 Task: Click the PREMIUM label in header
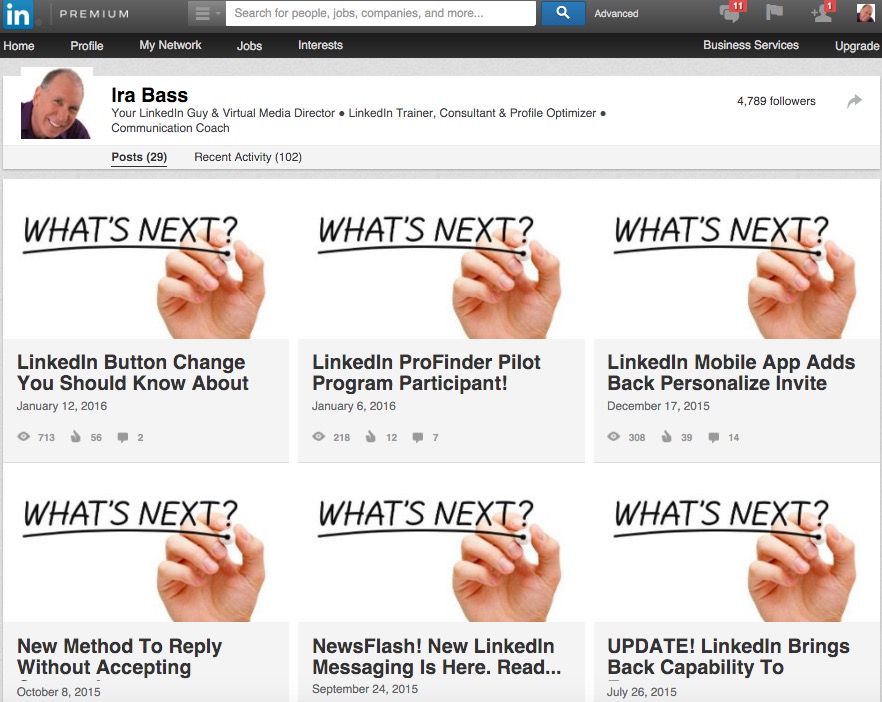pyautogui.click(x=94, y=14)
